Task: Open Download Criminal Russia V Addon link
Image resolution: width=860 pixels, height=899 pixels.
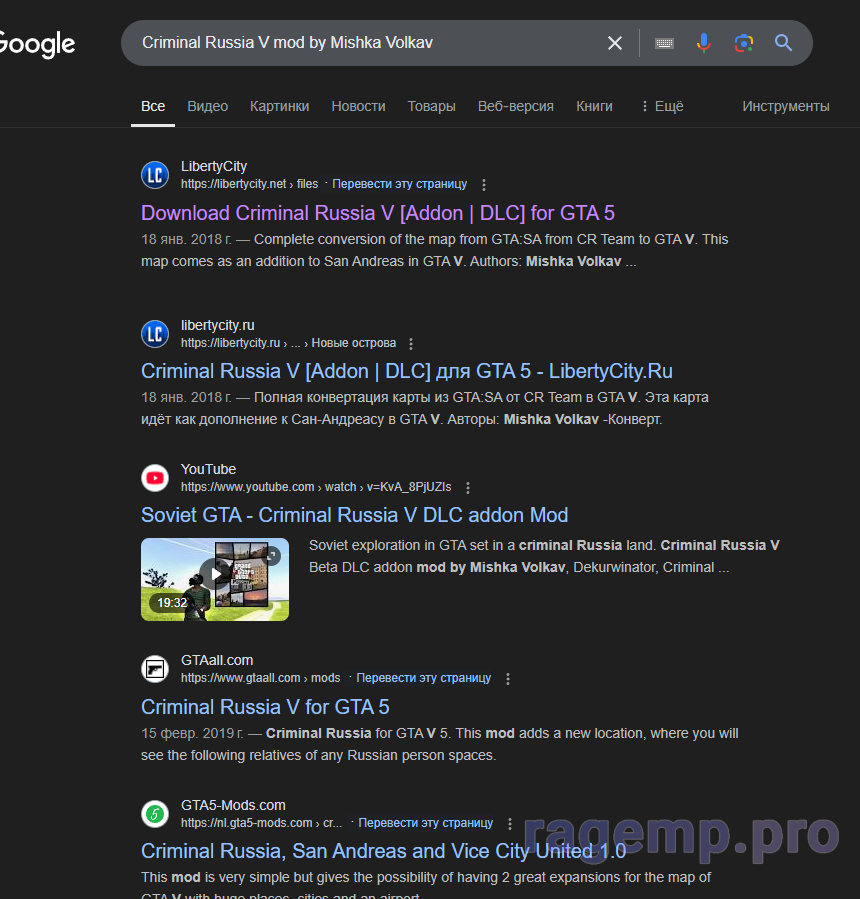Action: (x=377, y=213)
